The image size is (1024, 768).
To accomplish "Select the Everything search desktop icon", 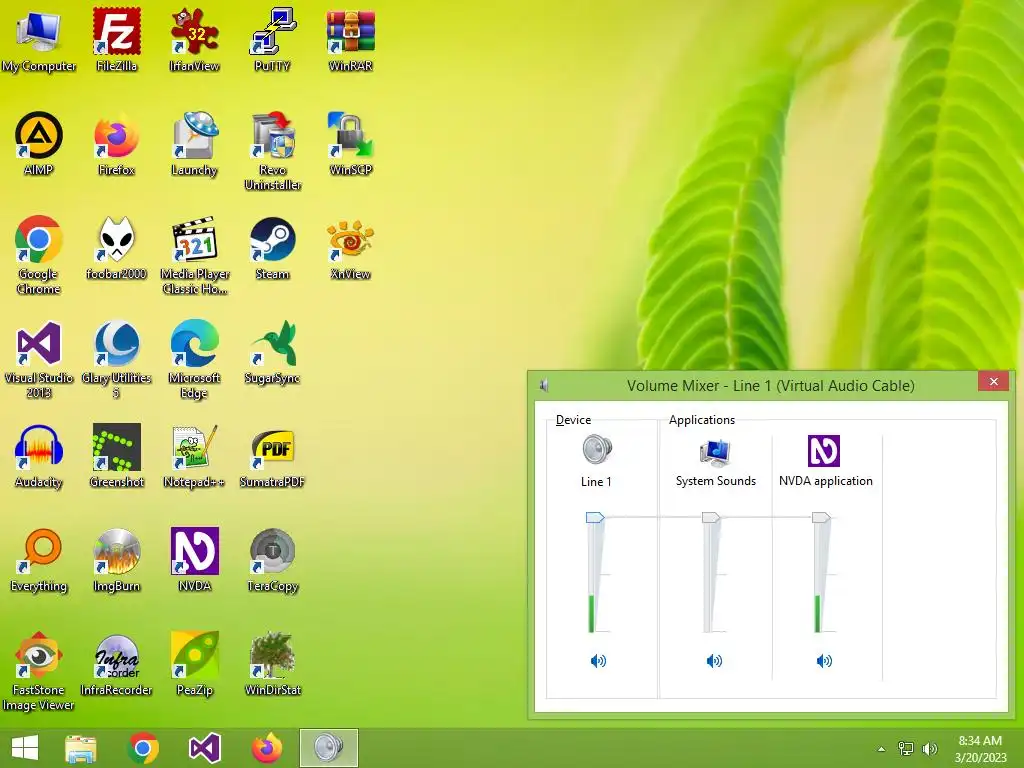I will coord(39,560).
